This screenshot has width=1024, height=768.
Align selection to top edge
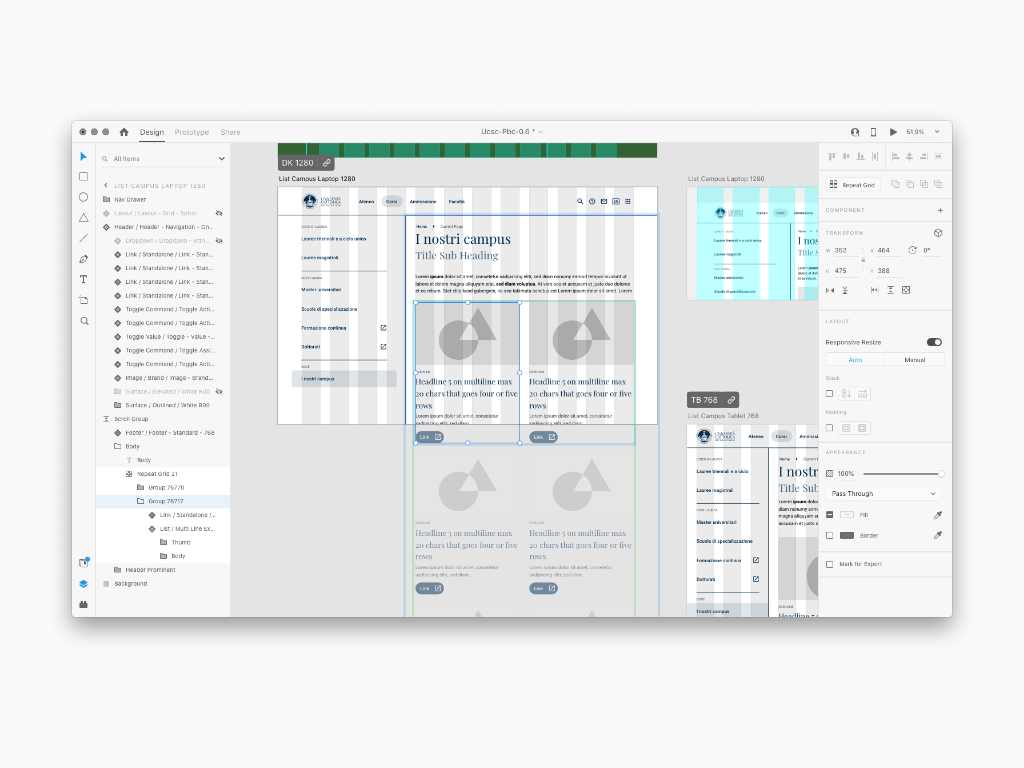coord(832,157)
